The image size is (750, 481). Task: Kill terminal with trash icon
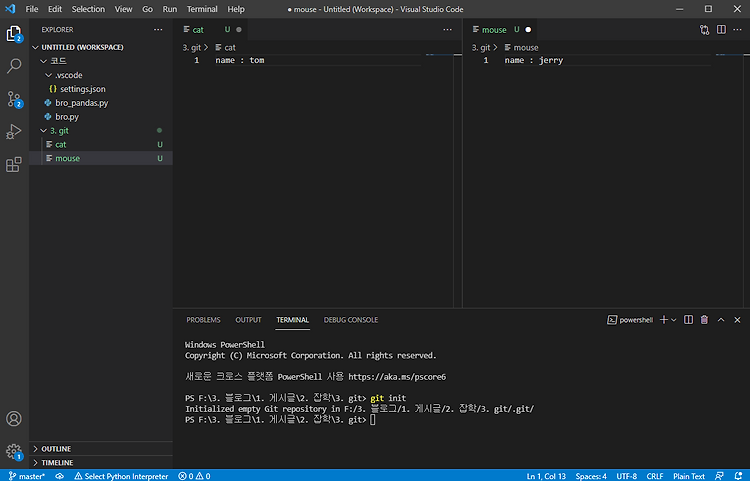point(704,320)
